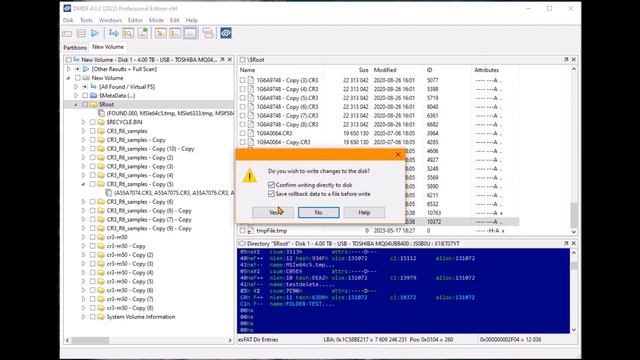Viewport: 640px width, 360px height.
Task: Click the blue play scan toolbar icon
Action: (x=95, y=33)
